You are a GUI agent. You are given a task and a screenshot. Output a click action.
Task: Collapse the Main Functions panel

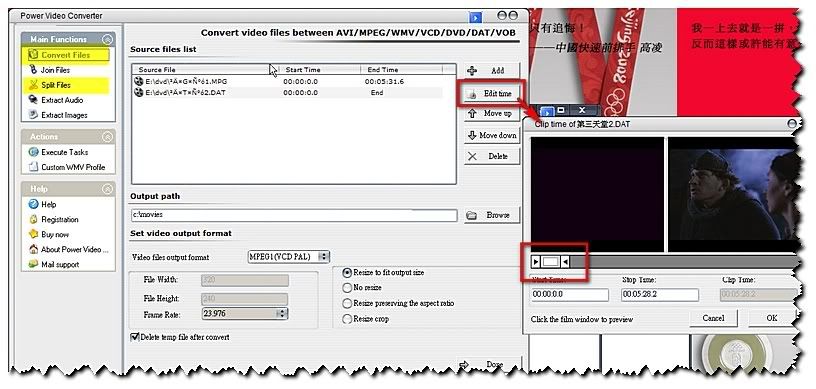(107, 39)
